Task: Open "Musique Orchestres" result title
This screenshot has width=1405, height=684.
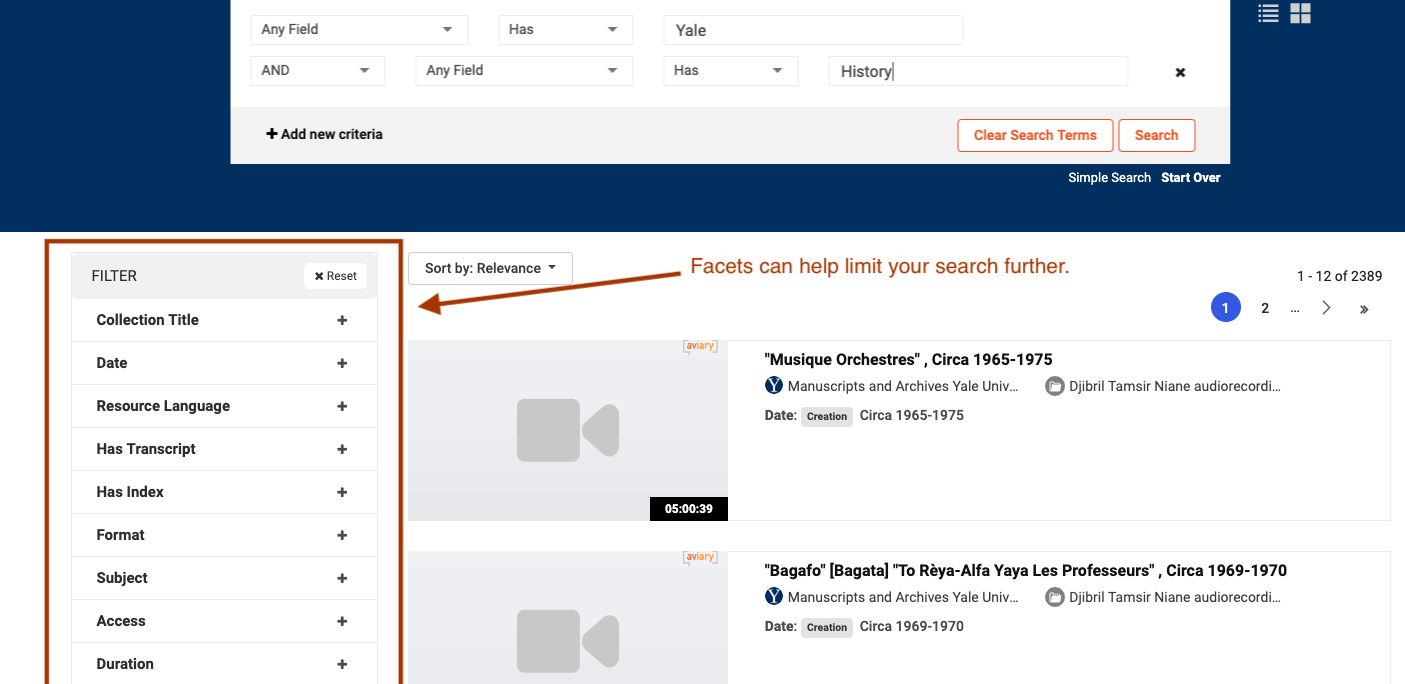Action: [908, 359]
